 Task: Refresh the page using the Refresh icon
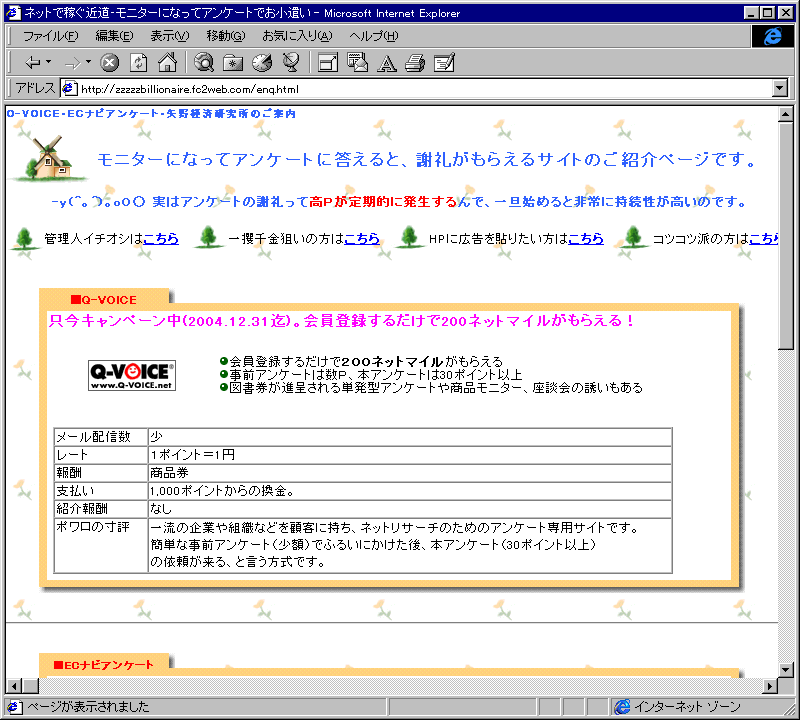tap(138, 63)
